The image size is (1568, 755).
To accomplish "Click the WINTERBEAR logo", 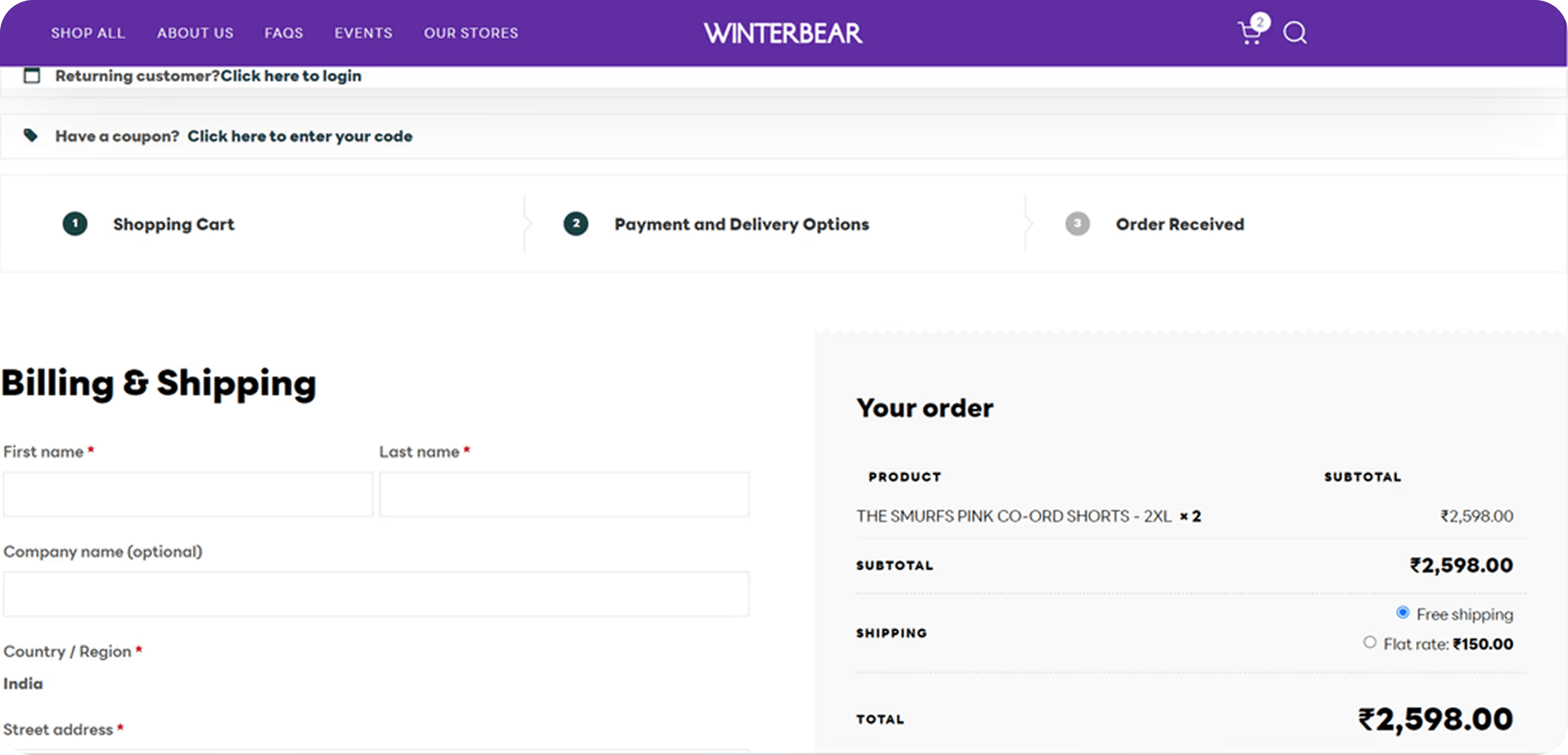I will pyautogui.click(x=783, y=33).
